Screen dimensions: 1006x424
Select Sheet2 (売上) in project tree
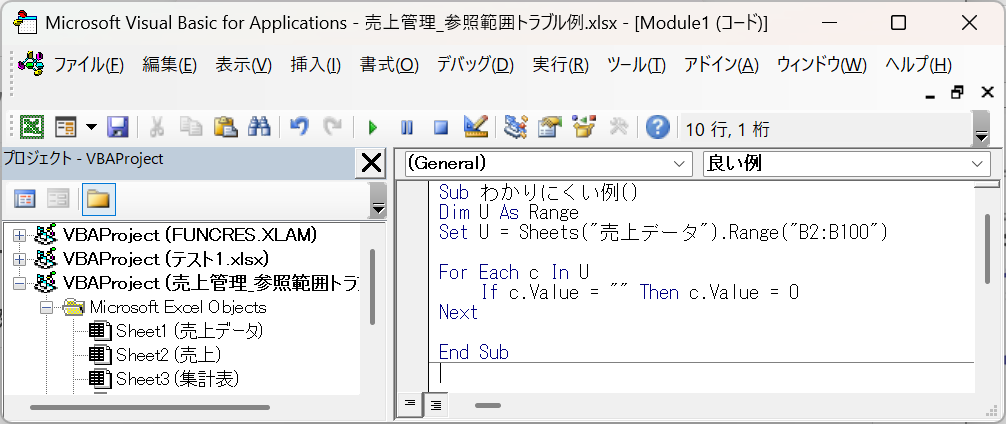[168, 355]
